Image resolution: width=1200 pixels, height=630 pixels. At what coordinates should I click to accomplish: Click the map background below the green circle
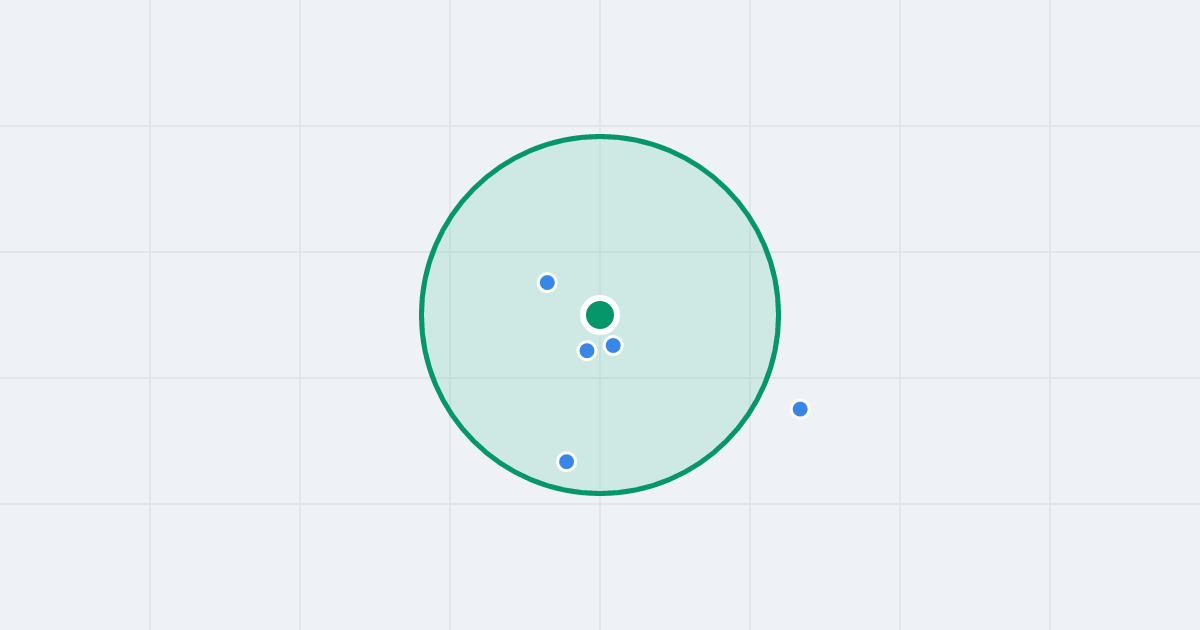coord(600,560)
